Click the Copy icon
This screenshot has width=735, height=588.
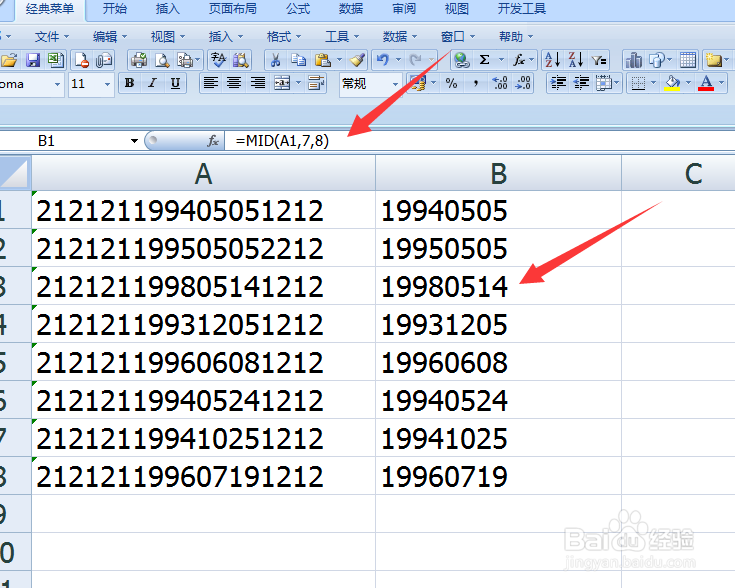pos(299,60)
